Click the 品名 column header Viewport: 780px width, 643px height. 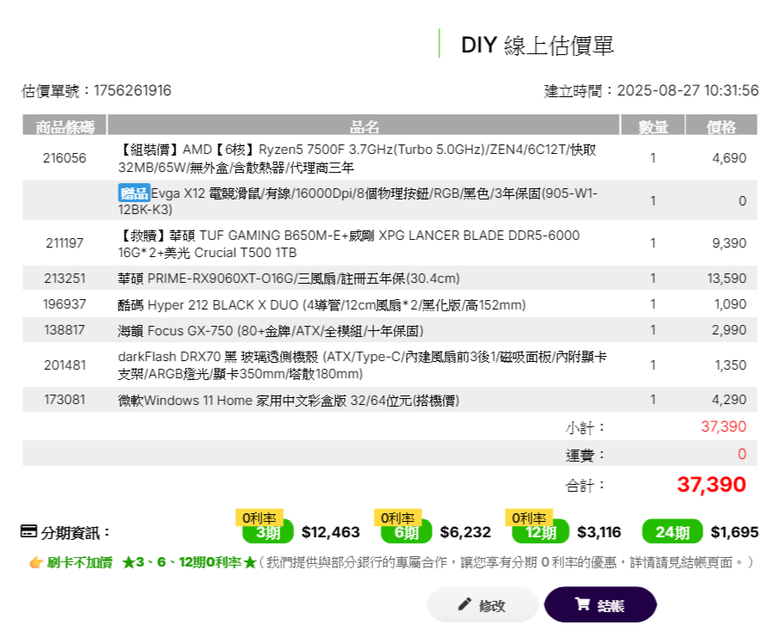(364, 125)
